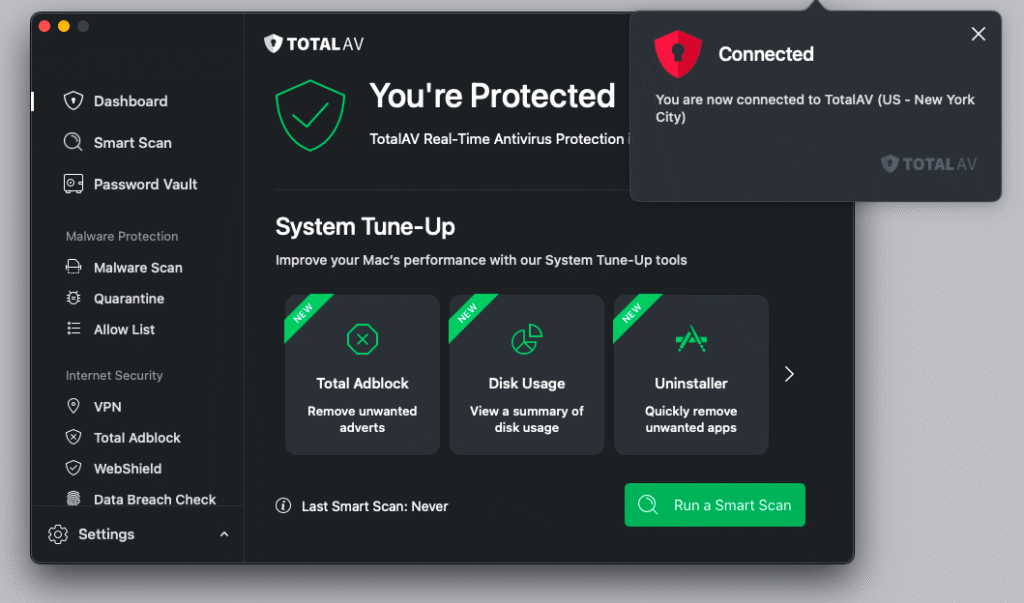The image size is (1024, 603).
Task: Open the Disk Usage pie chart icon
Action: [x=526, y=339]
